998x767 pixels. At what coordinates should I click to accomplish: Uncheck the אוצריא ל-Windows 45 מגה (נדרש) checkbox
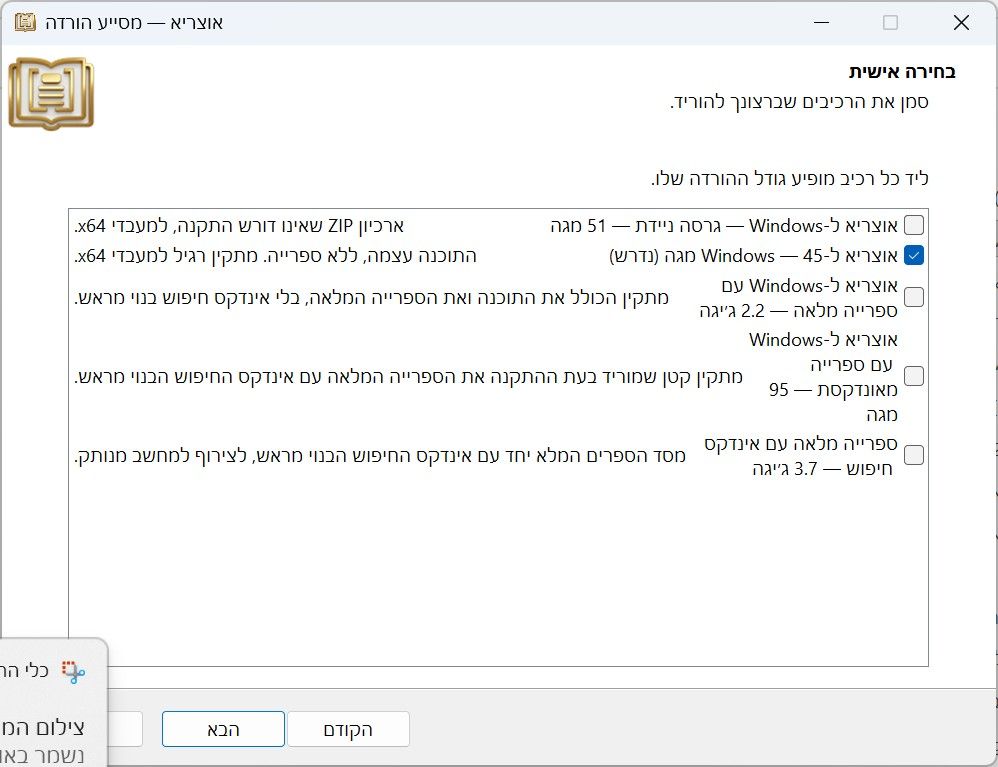[x=913, y=255]
